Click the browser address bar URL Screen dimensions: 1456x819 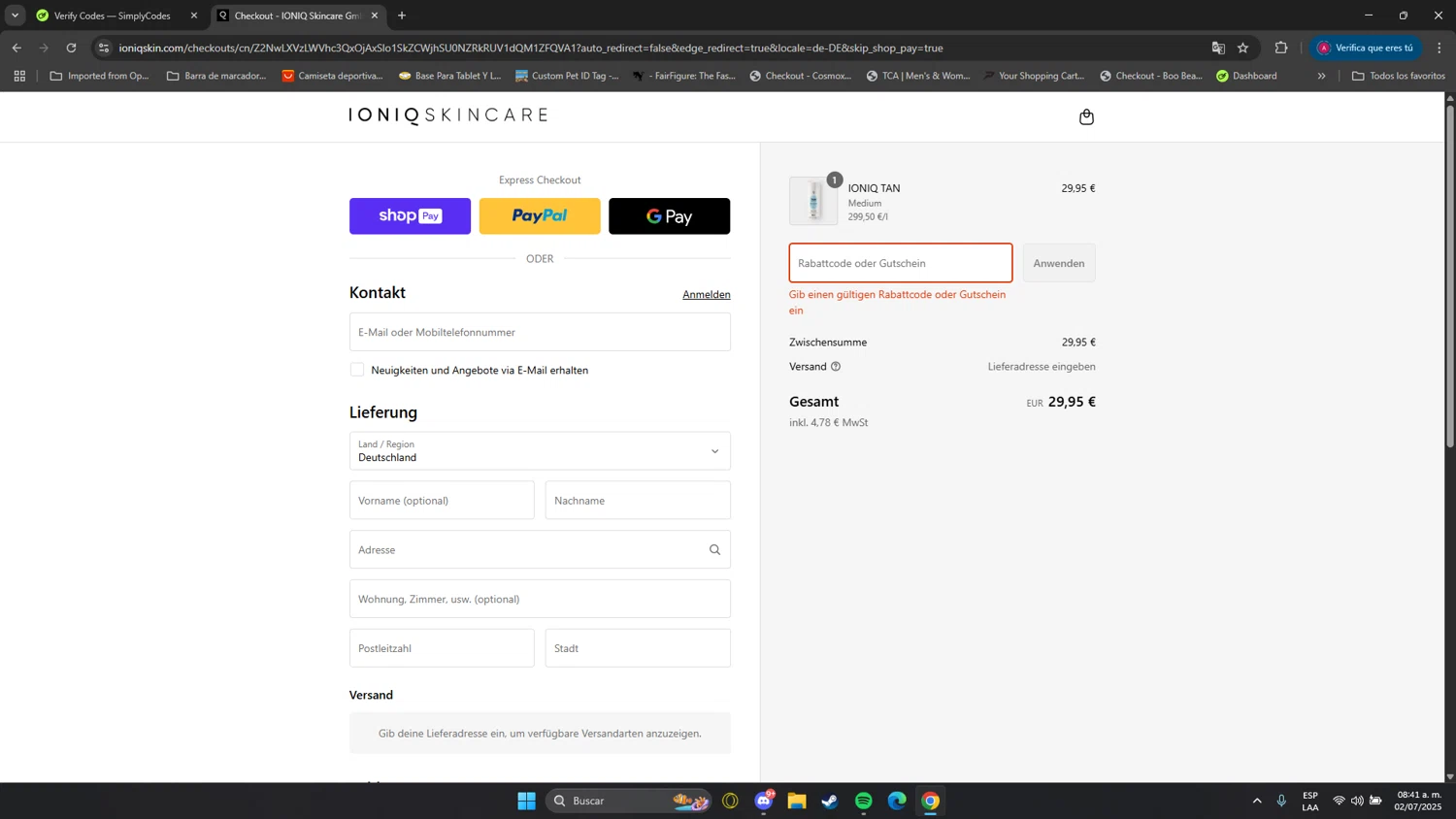(531, 48)
